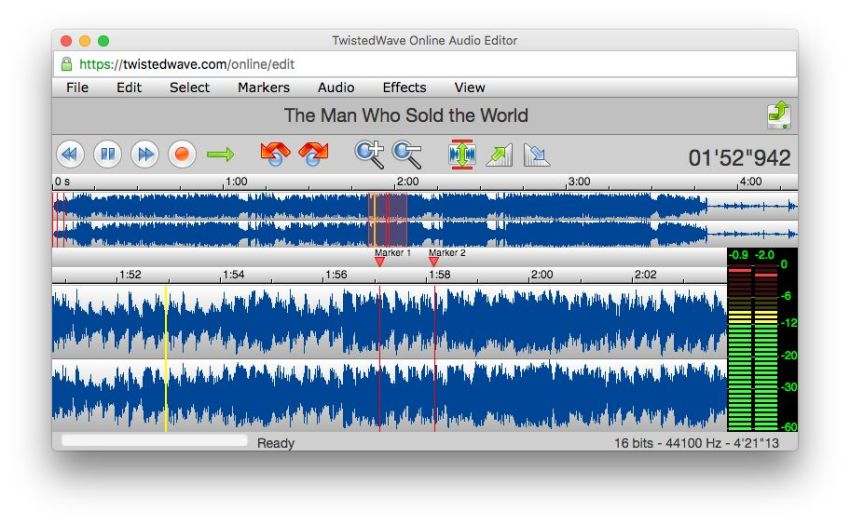This screenshot has width=850, height=525.
Task: Open the Markers menu
Action: [x=263, y=87]
